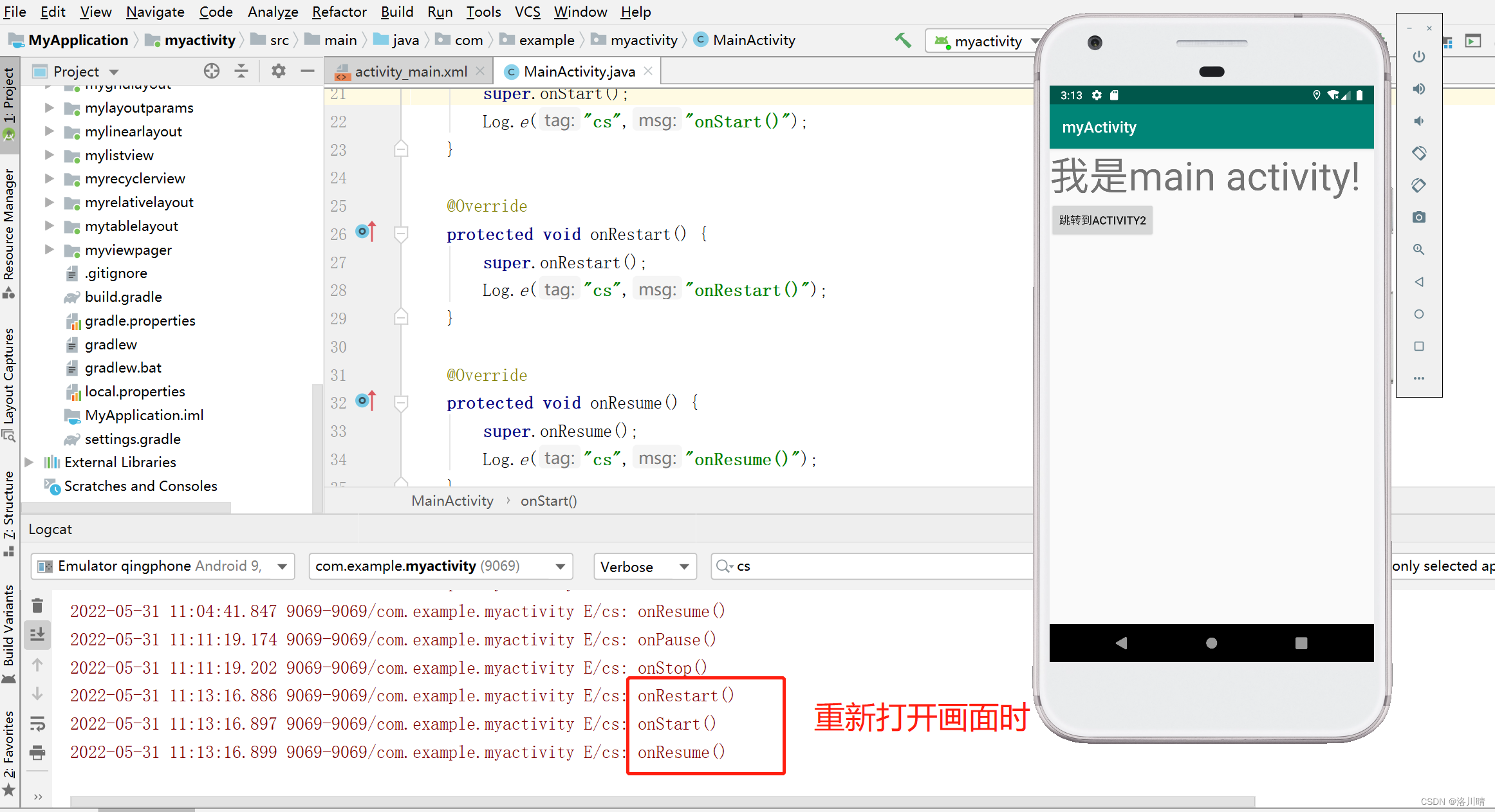
Task: Open the Run menu
Action: (440, 12)
